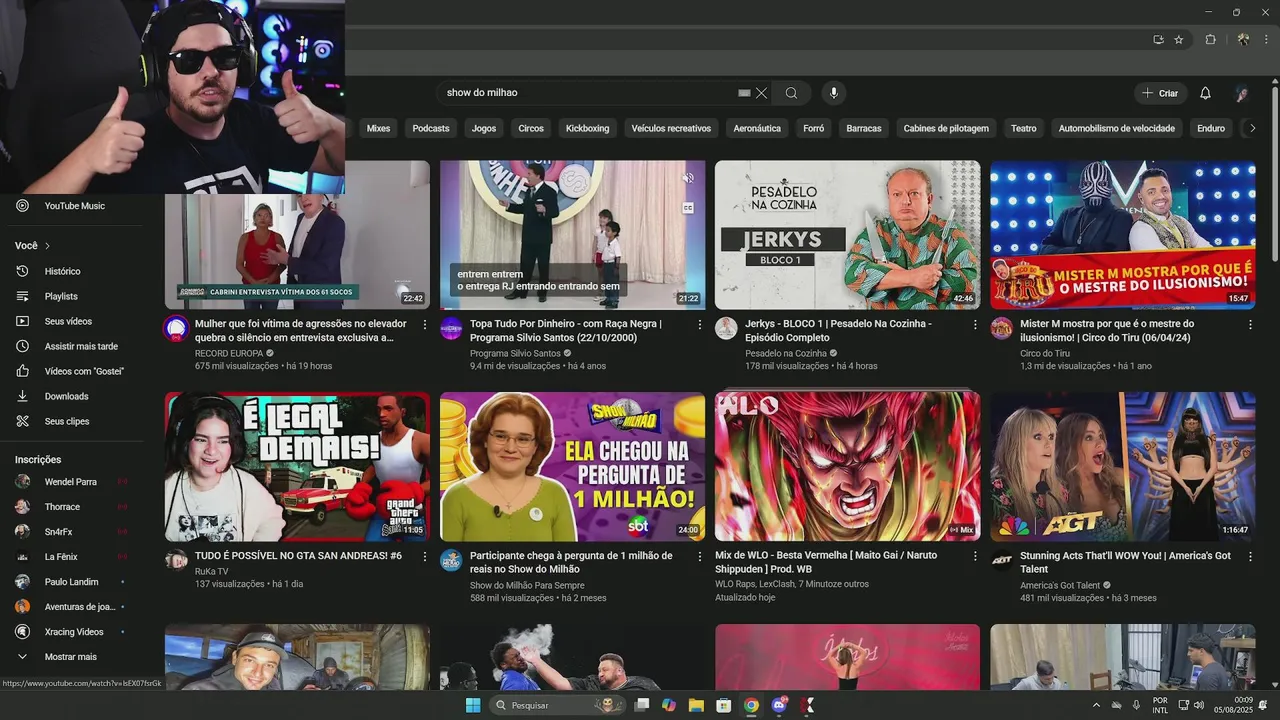Open the Chrome profile avatar

coord(1243,40)
